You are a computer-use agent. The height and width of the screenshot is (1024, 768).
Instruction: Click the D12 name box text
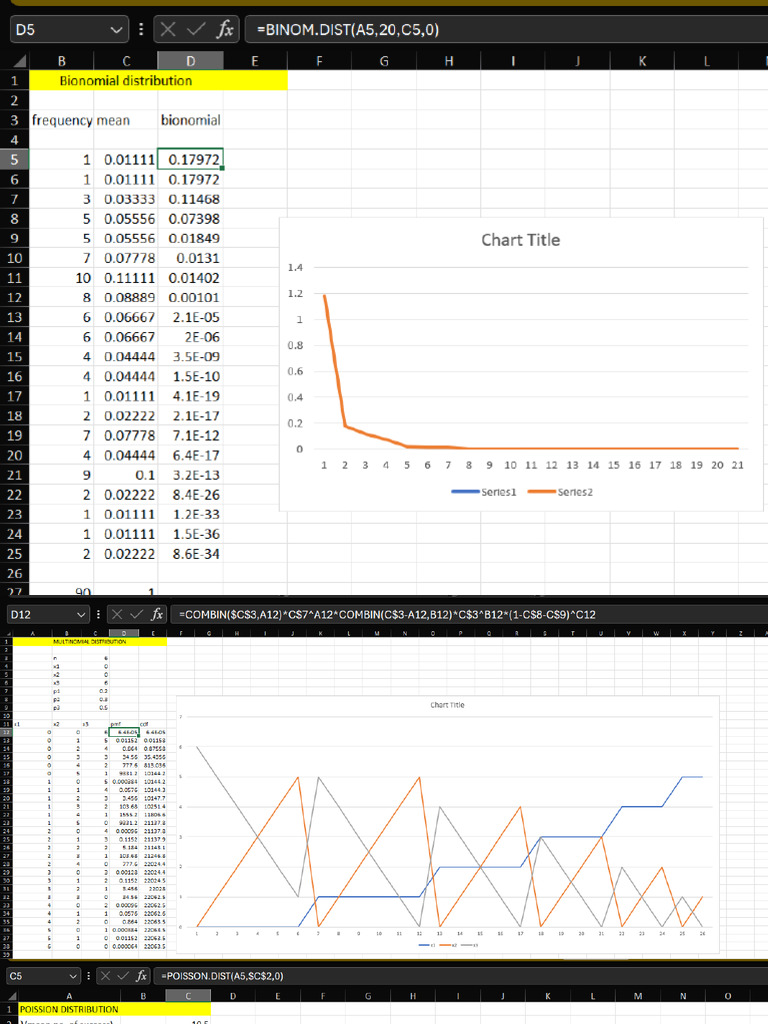tap(21, 615)
